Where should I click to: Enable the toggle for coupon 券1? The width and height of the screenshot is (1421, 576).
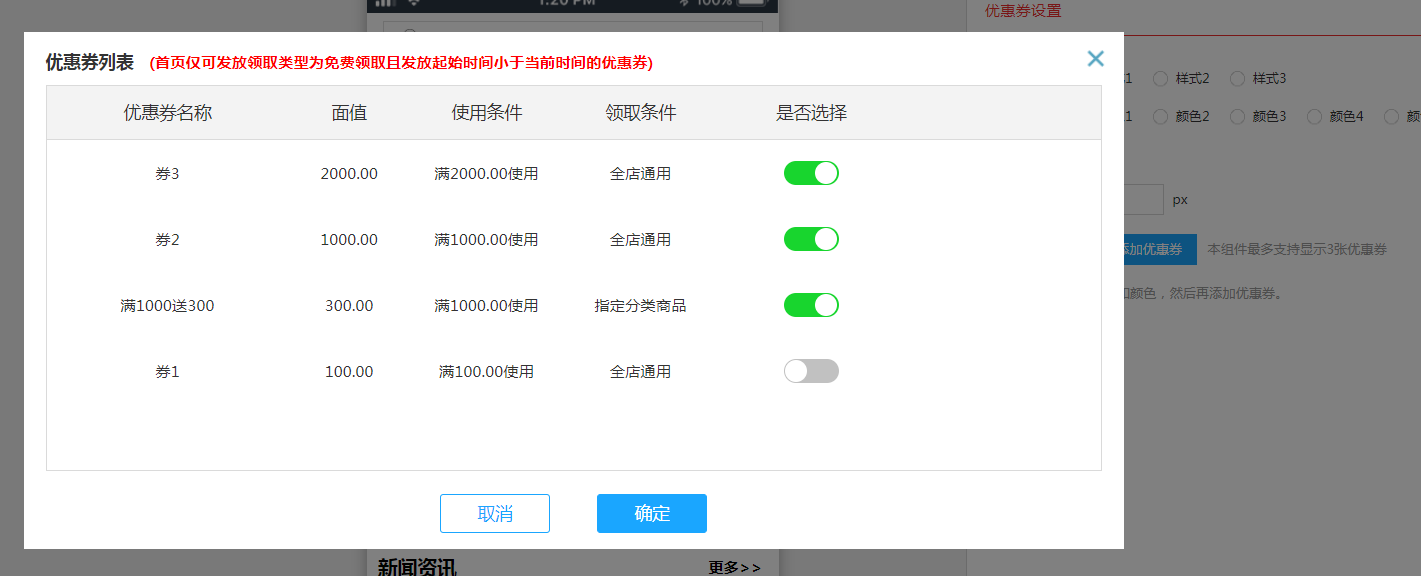click(810, 371)
